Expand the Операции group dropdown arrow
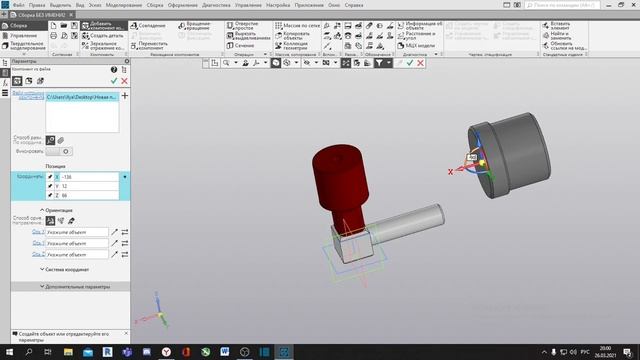This screenshot has height=360, width=640. tap(265, 54)
